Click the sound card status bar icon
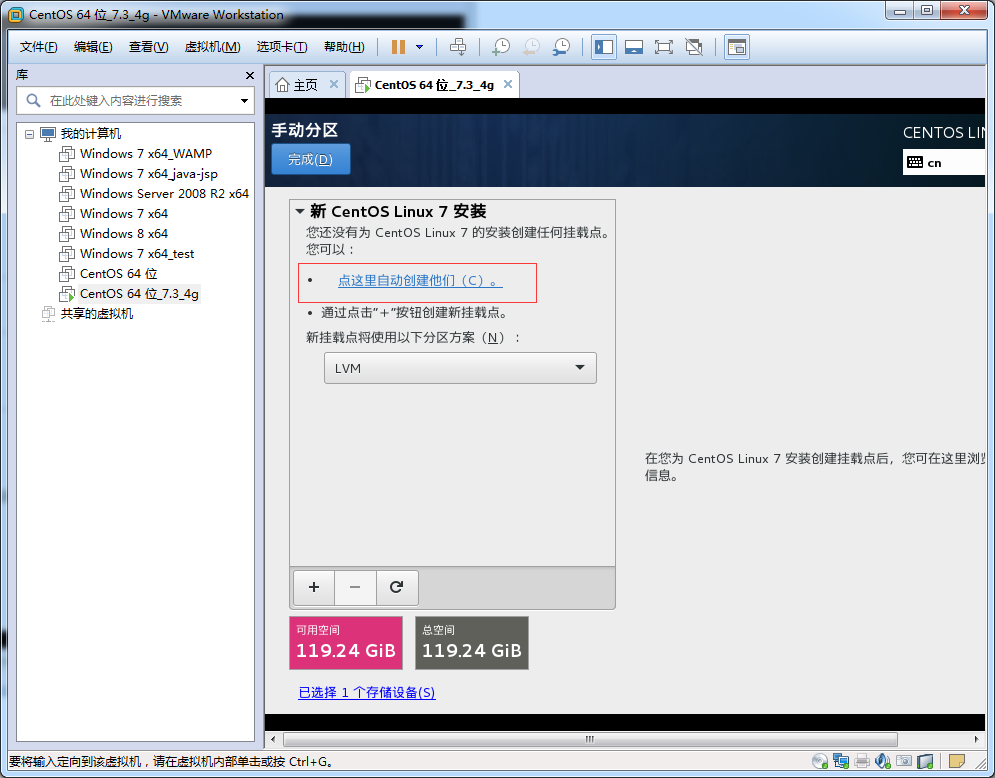Viewport: 995px width, 778px height. 883,761
